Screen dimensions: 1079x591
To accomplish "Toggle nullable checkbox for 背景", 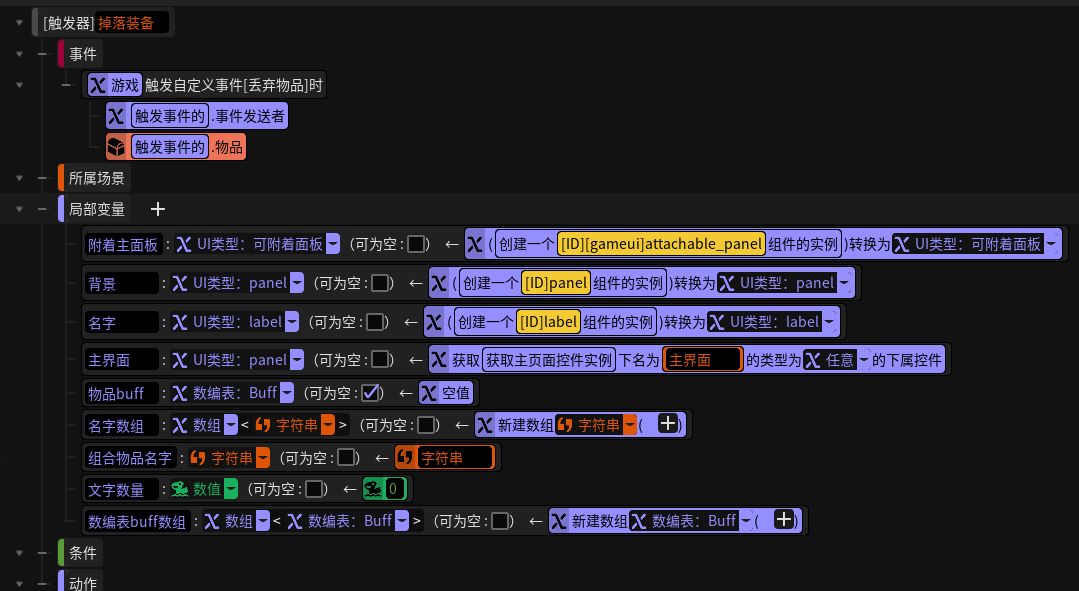I will 380,283.
